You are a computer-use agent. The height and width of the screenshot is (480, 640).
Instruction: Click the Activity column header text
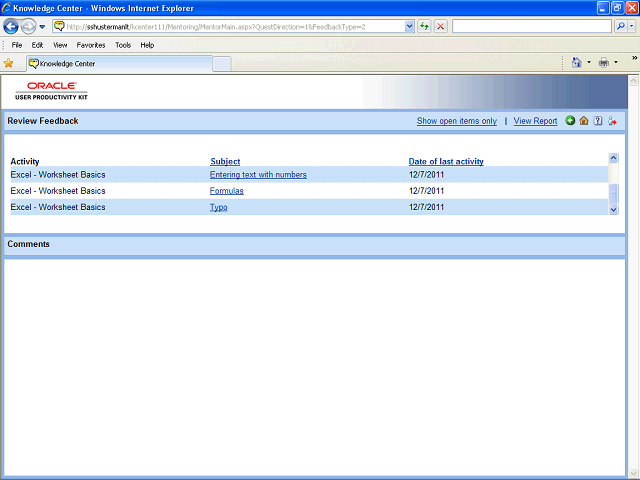pos(25,162)
